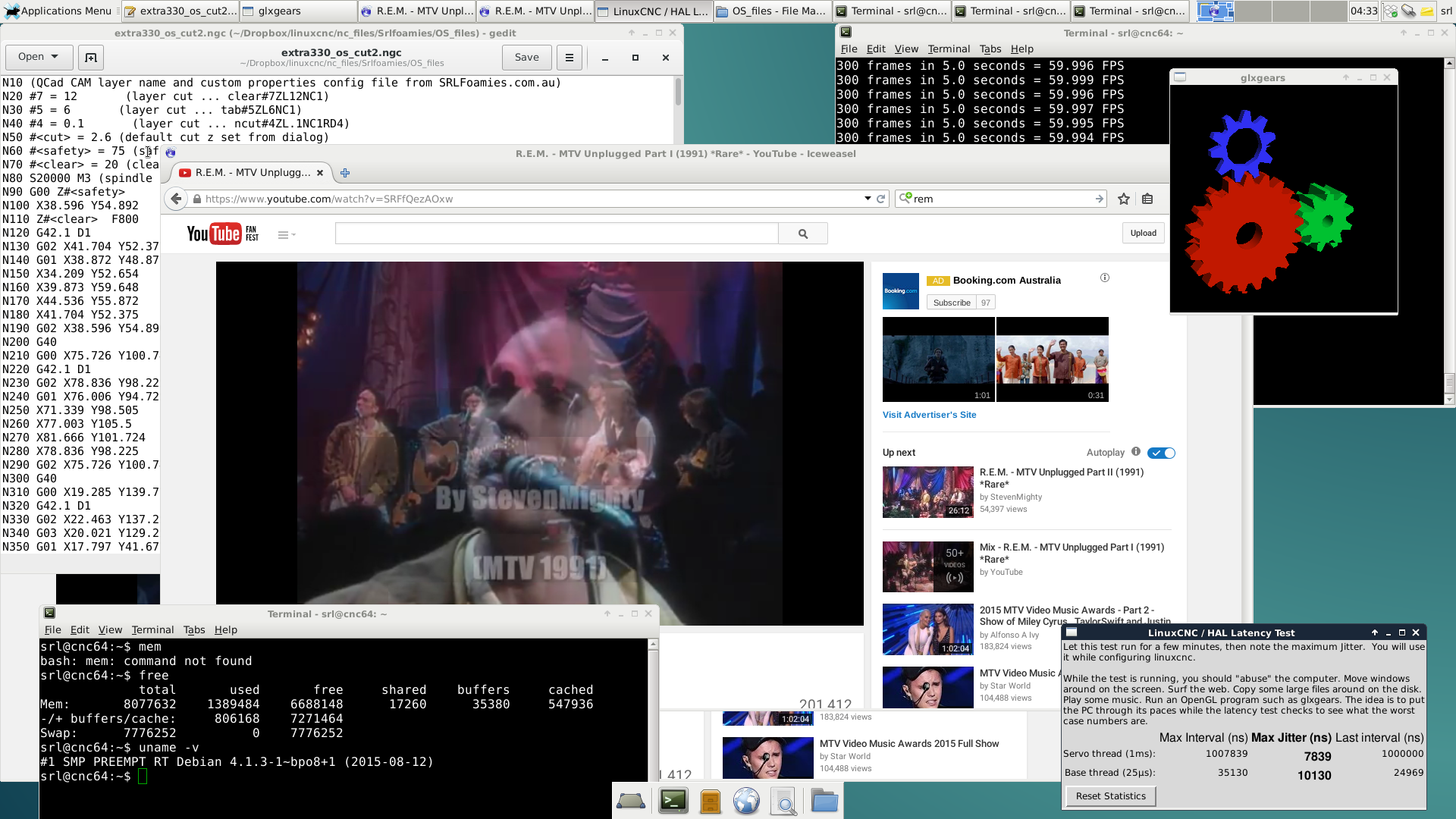Open the folder icon in dock

point(824,801)
